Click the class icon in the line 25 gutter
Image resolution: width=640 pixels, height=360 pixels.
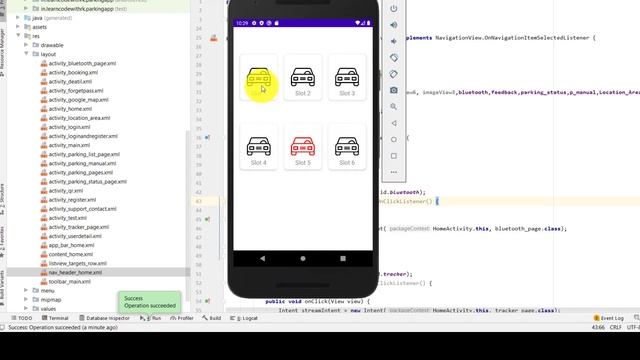214,38
